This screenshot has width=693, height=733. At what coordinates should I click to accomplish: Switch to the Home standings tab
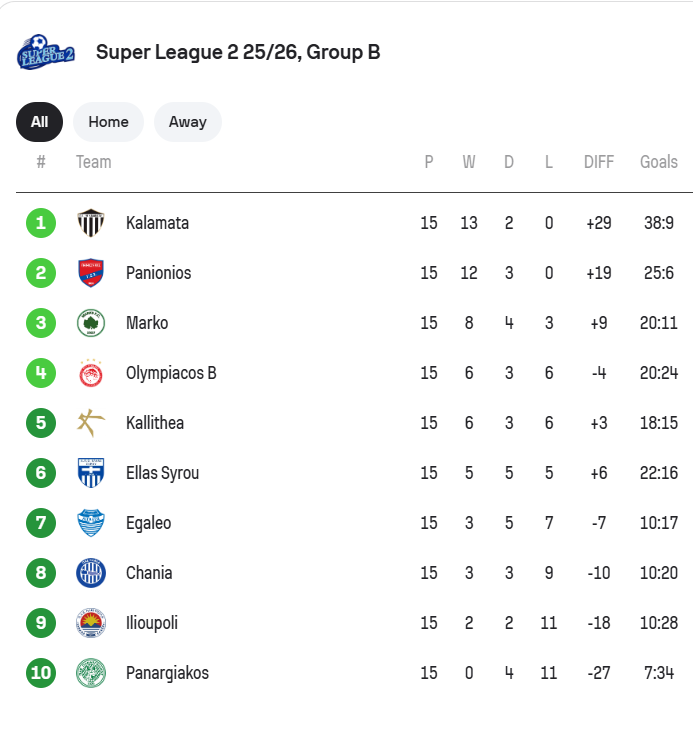108,122
